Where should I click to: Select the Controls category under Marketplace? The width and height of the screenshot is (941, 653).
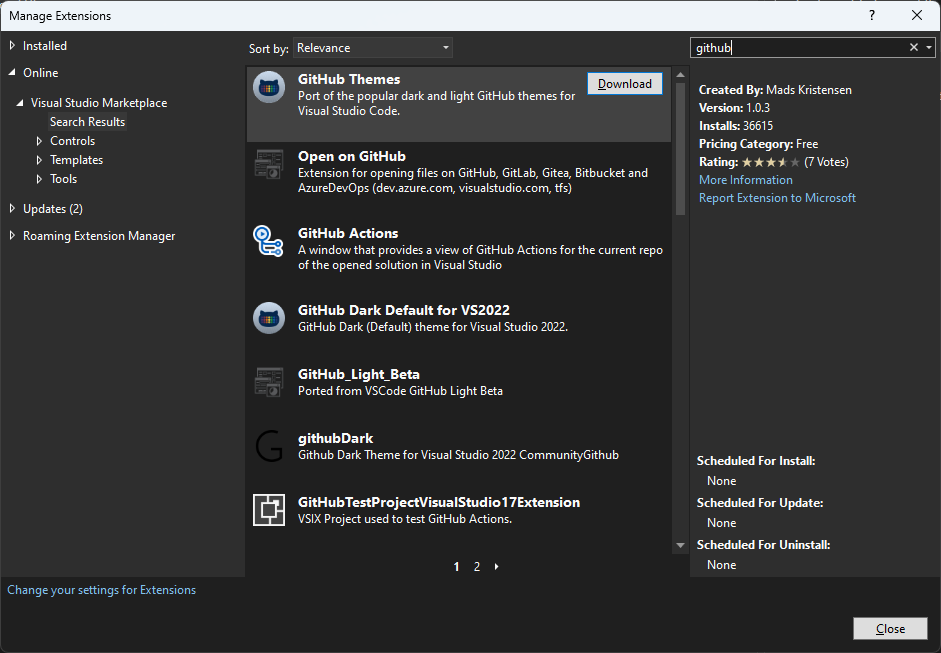71,140
